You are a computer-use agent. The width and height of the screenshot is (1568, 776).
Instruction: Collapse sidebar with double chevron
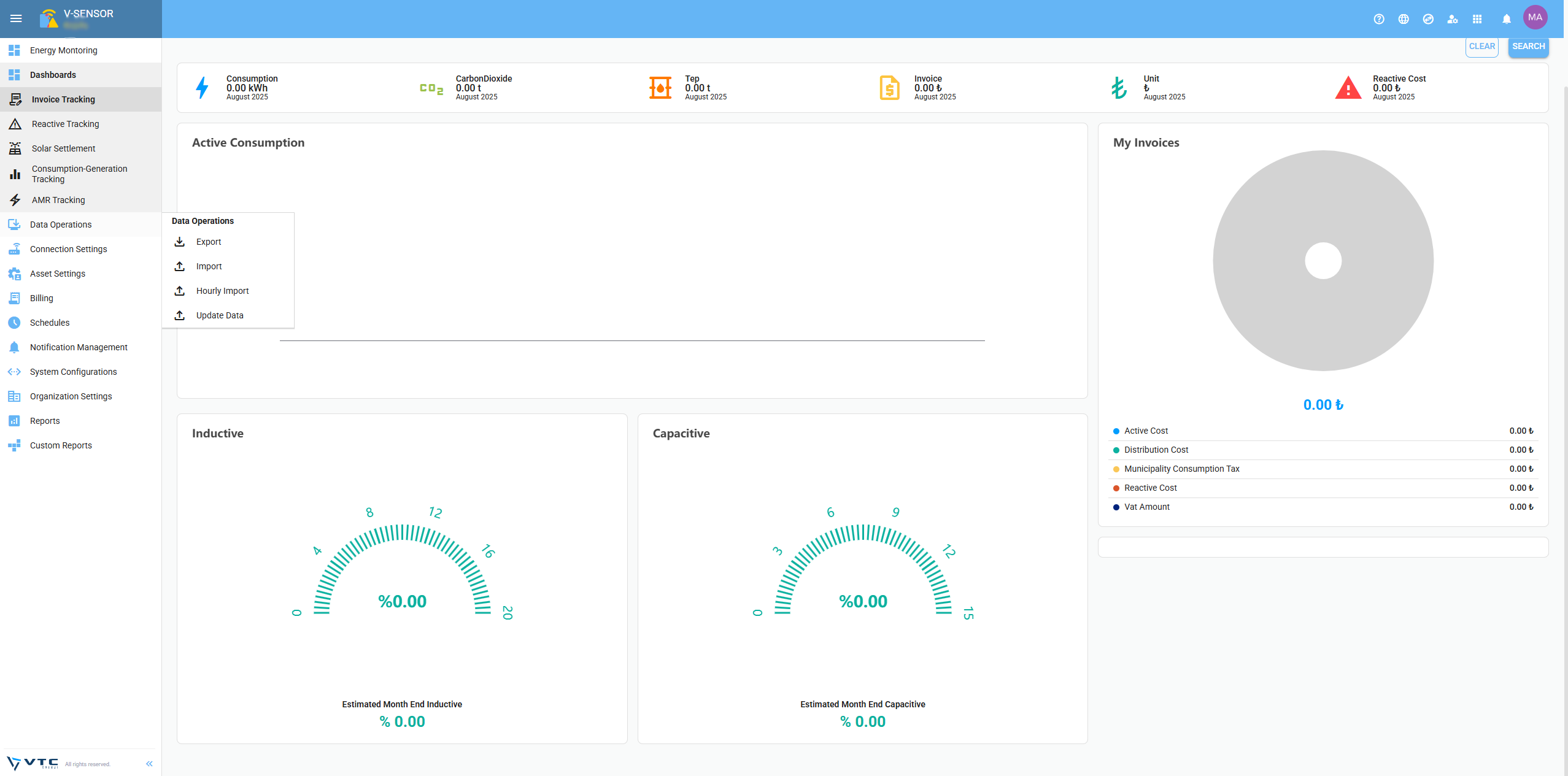coord(149,764)
